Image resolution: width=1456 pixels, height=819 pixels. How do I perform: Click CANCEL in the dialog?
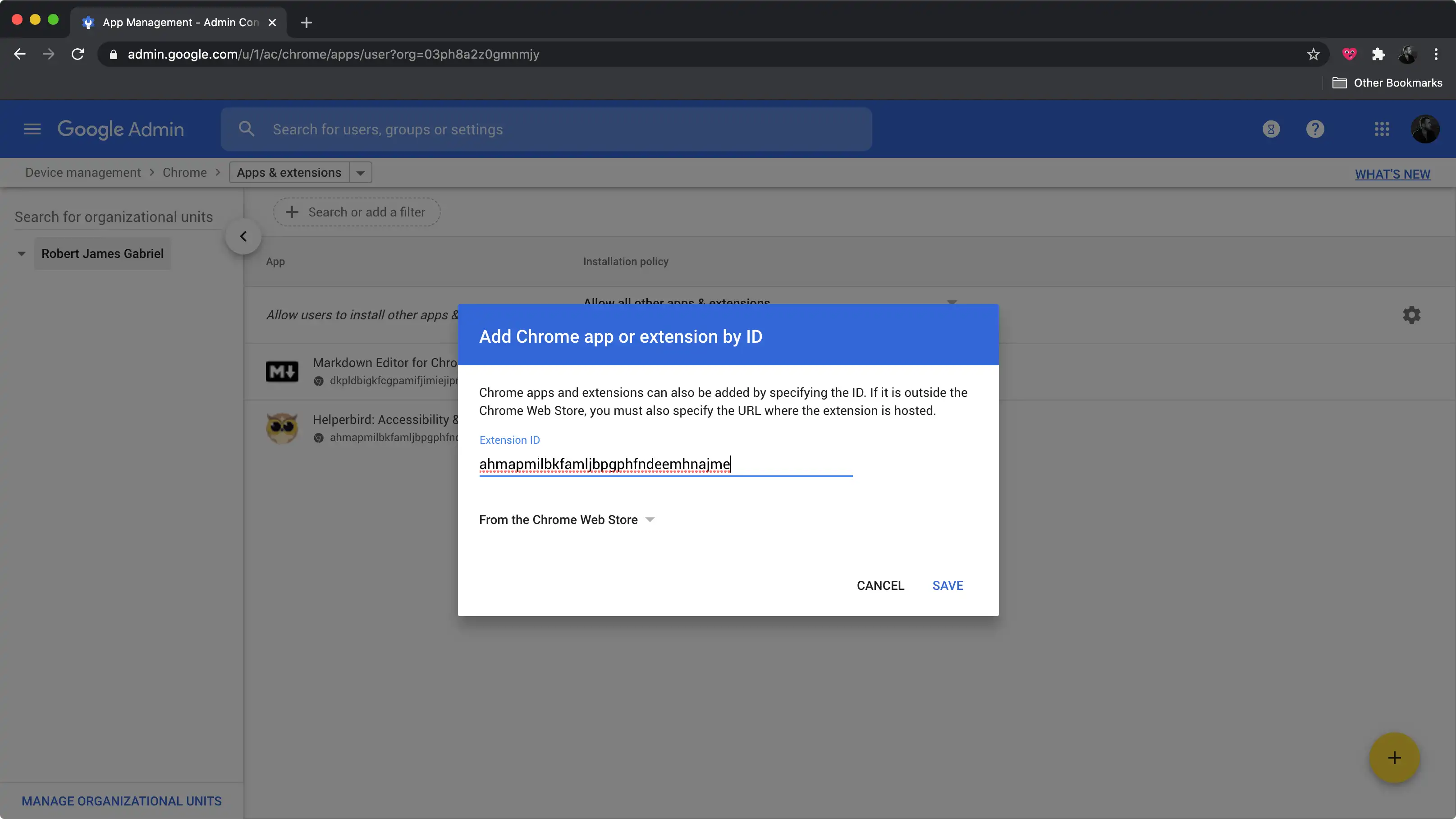click(880, 585)
